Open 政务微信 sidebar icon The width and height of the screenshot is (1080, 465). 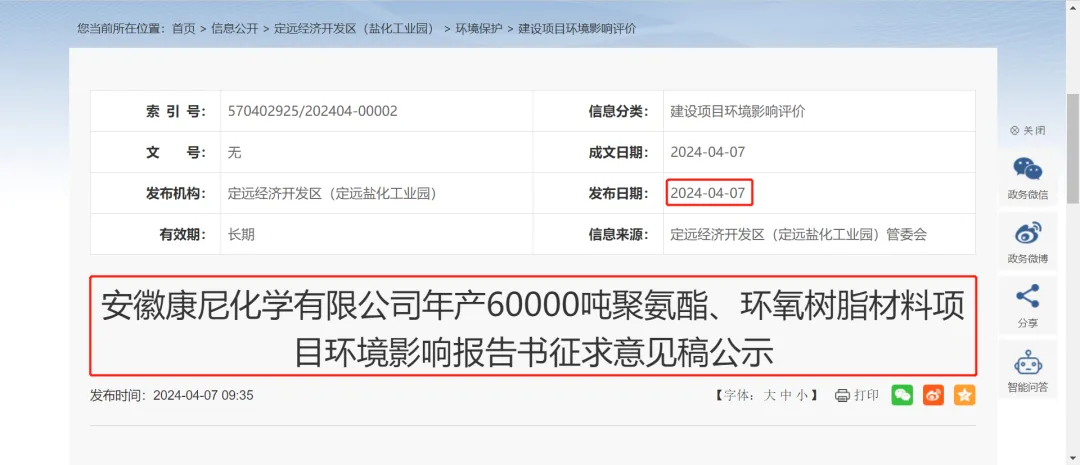[x=1027, y=170]
